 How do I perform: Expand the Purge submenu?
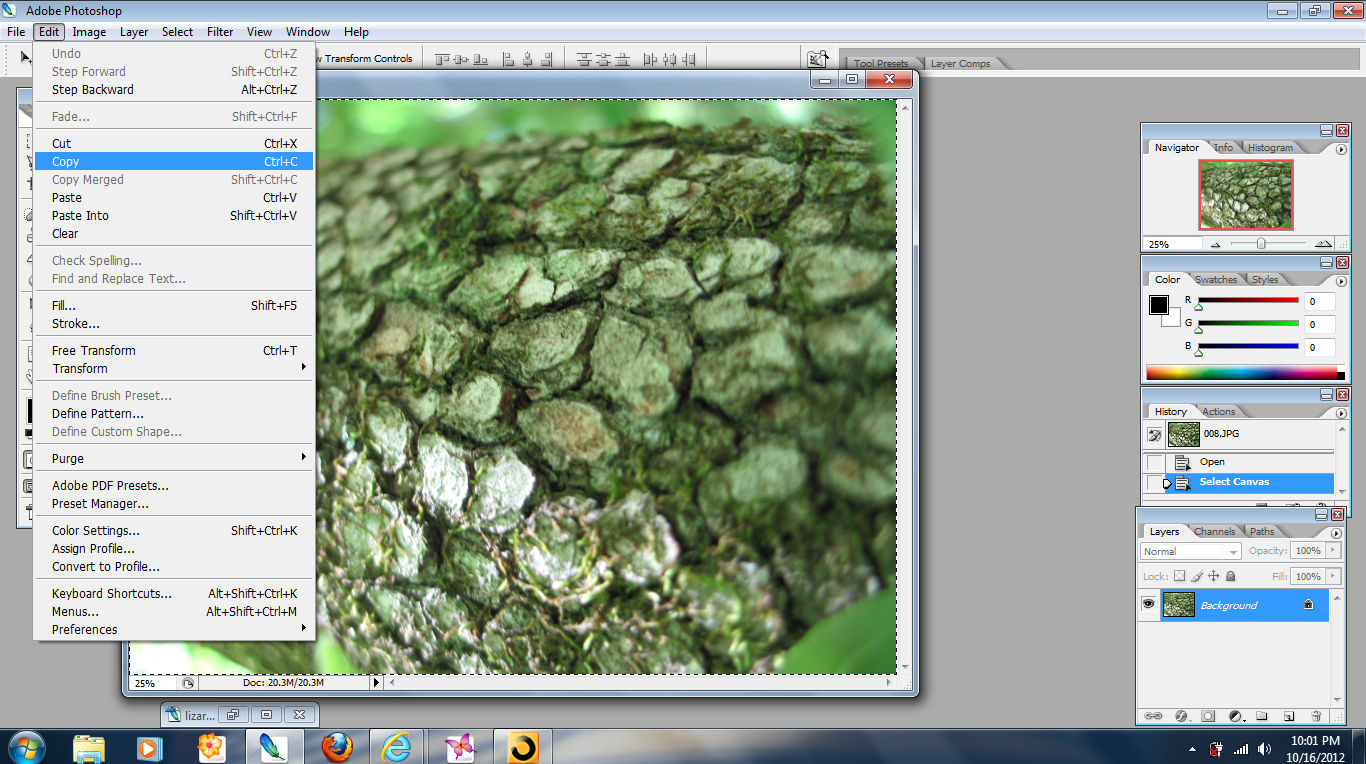(x=174, y=458)
